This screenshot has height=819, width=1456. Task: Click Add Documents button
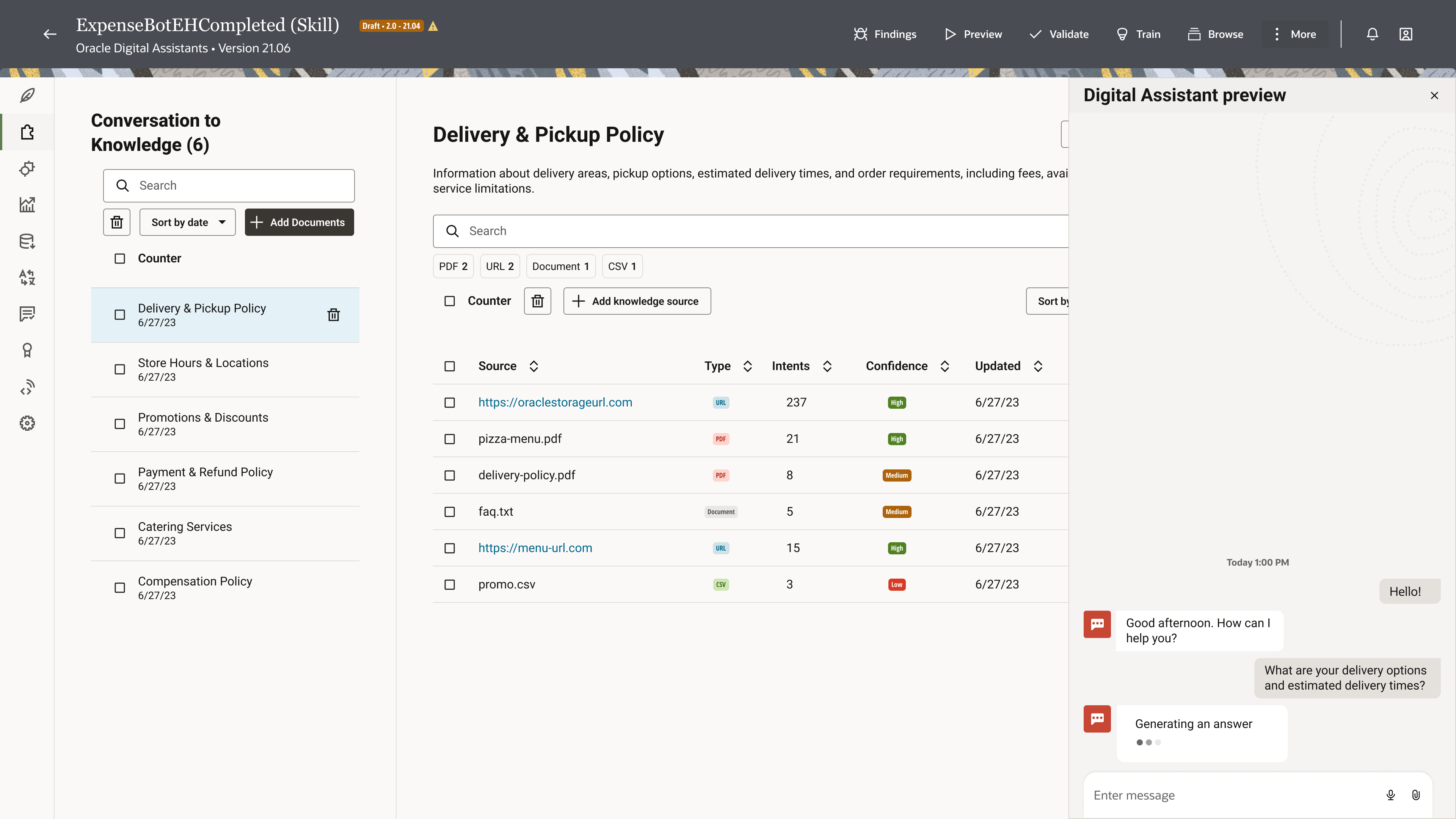tap(299, 222)
